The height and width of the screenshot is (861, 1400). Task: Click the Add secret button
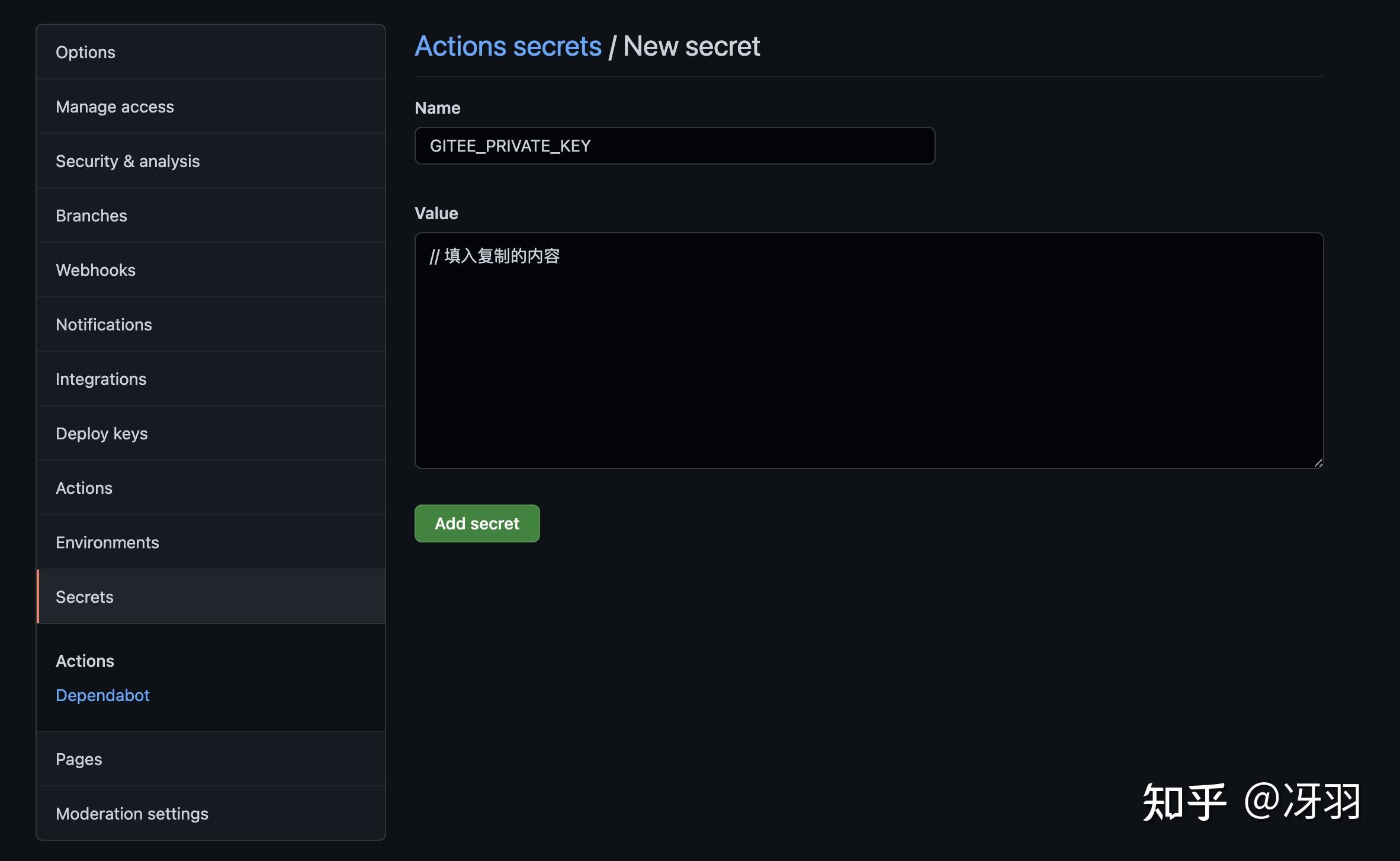click(477, 523)
